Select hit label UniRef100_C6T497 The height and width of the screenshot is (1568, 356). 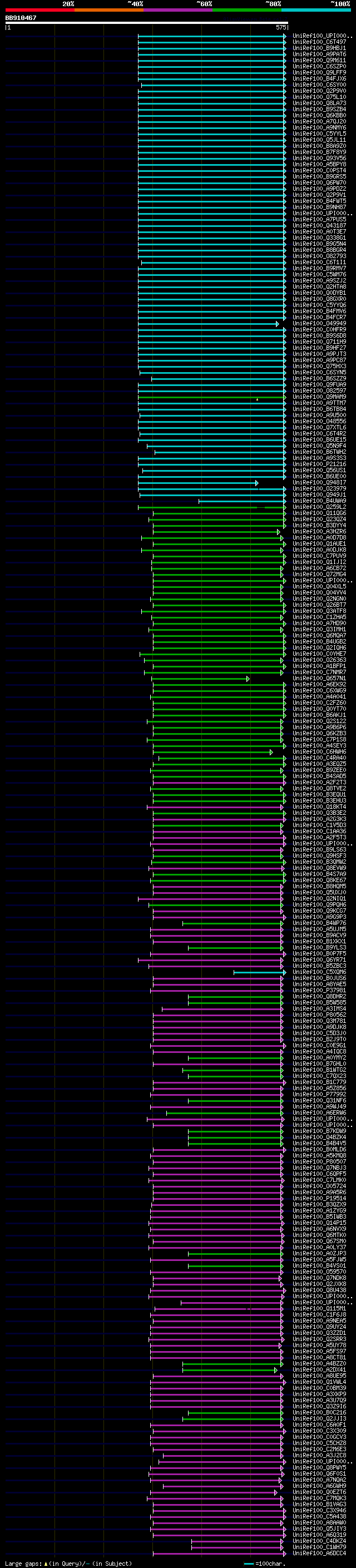point(319,42)
